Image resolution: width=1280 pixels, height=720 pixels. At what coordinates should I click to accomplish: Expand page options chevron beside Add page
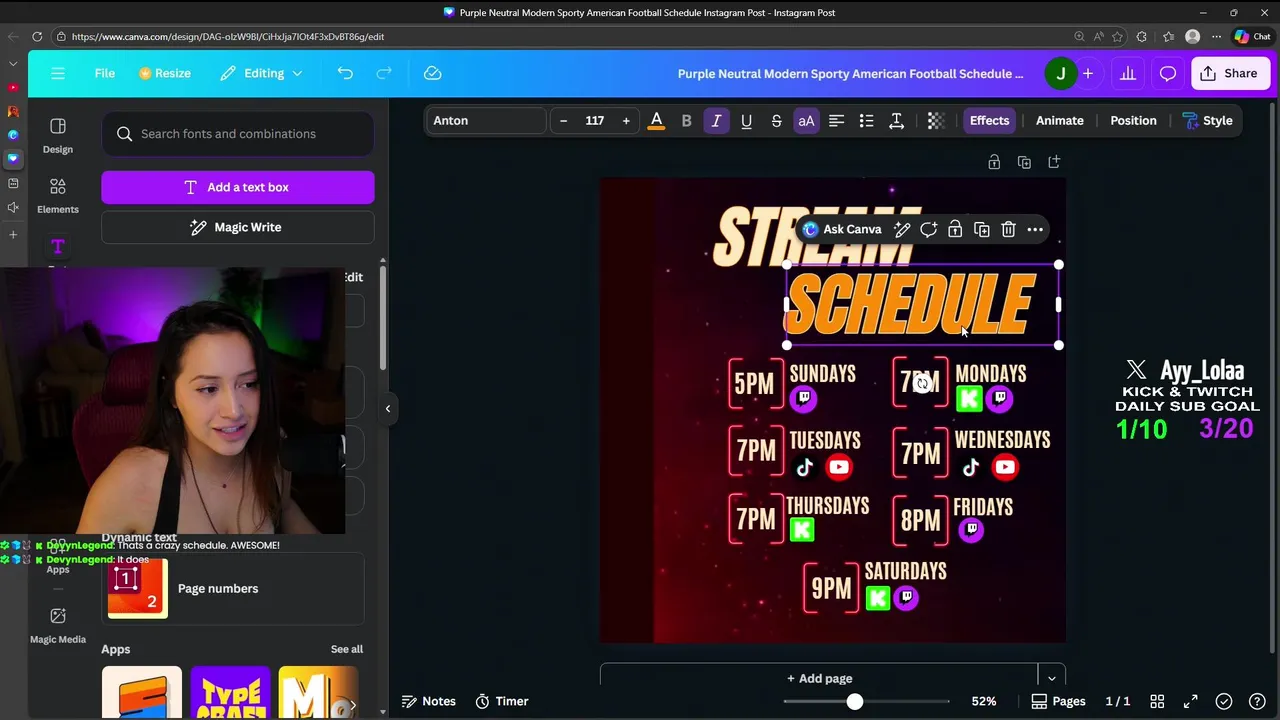click(x=1051, y=678)
